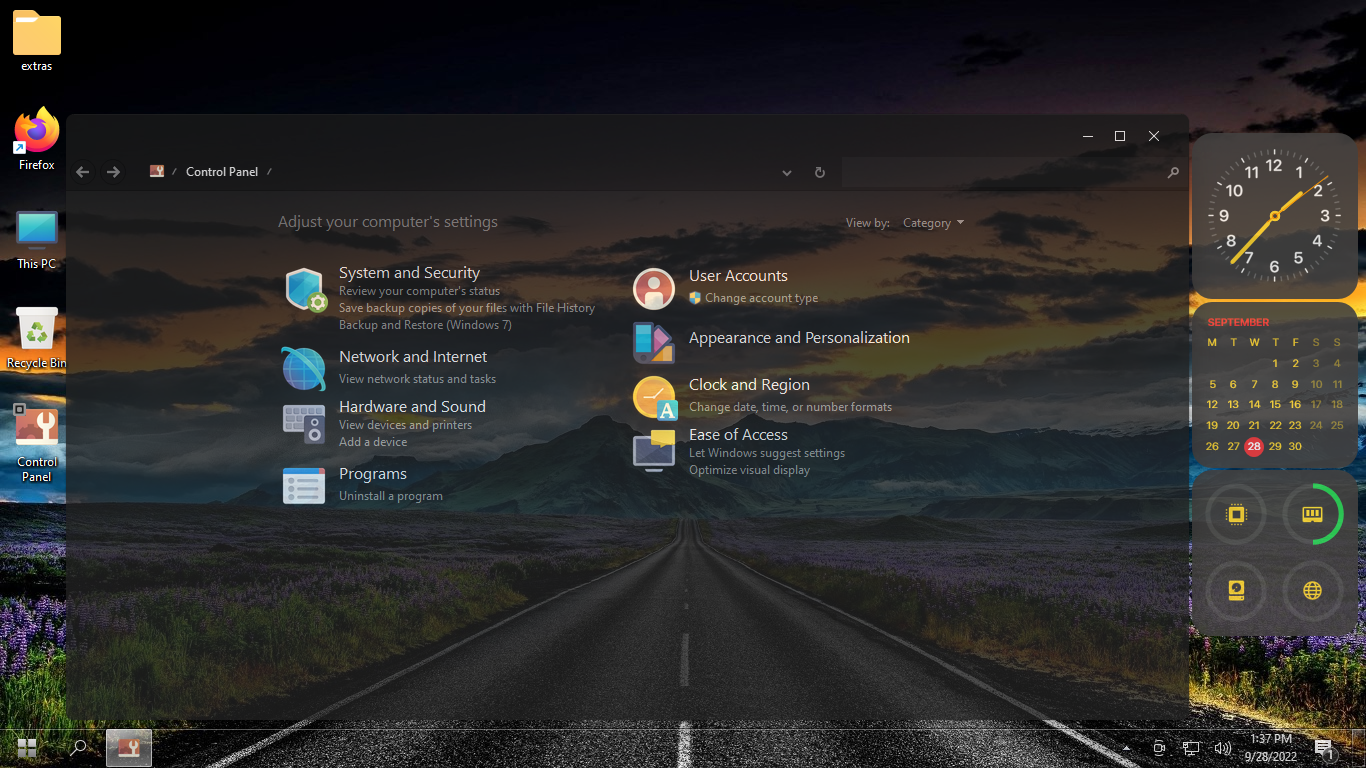Click the CPU usage widget icon
The height and width of the screenshot is (768, 1366).
coord(1236,515)
